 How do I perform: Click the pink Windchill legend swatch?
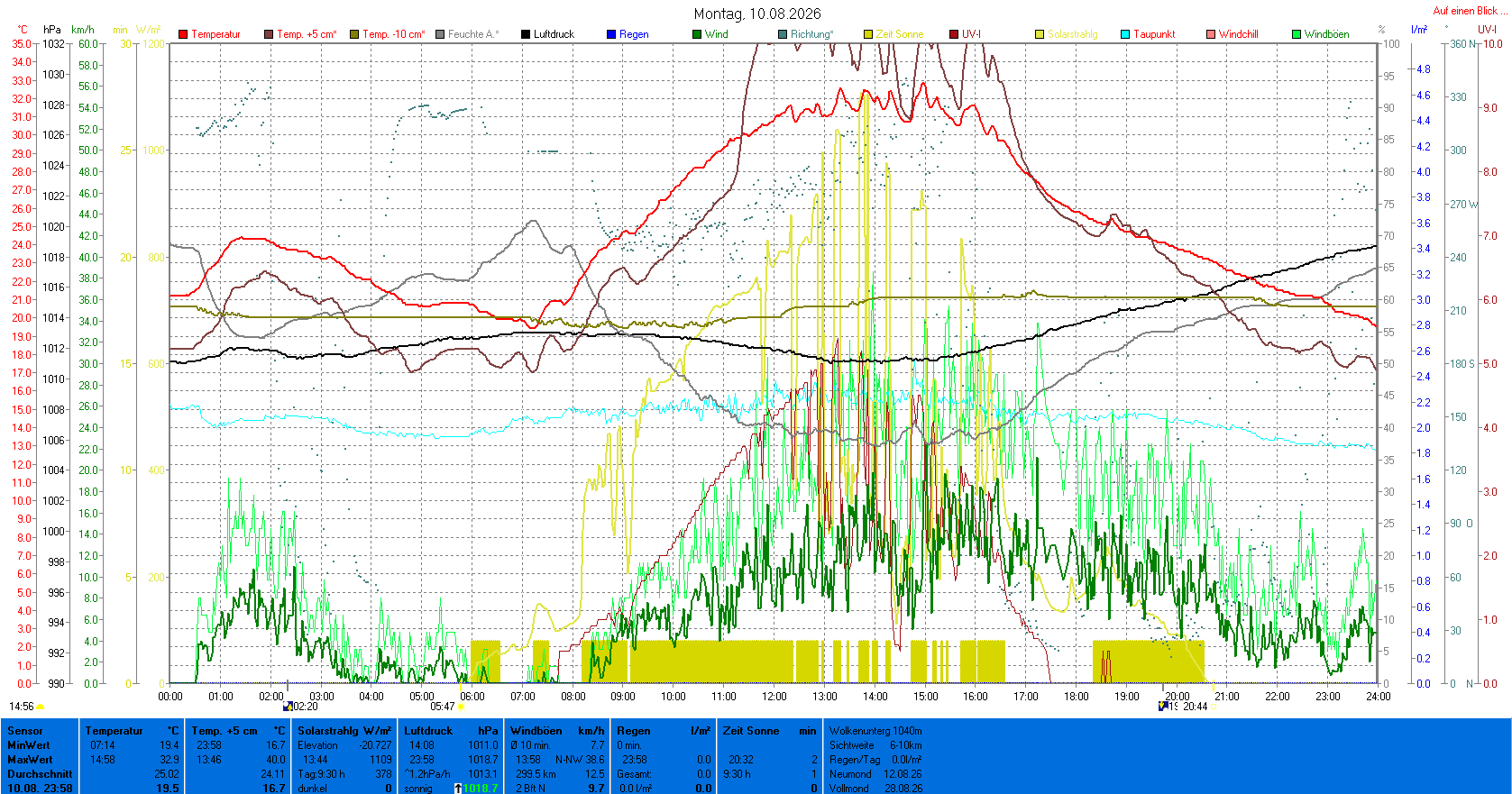(1211, 34)
